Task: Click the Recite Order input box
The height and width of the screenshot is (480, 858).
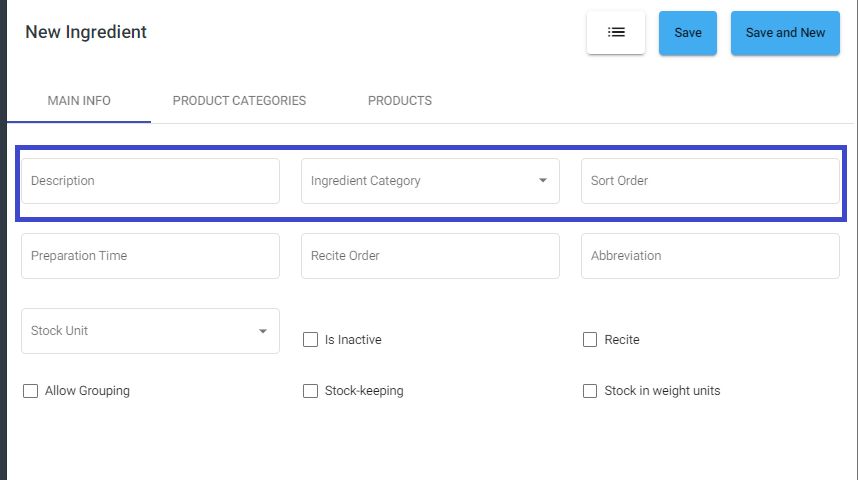Action: [x=430, y=256]
